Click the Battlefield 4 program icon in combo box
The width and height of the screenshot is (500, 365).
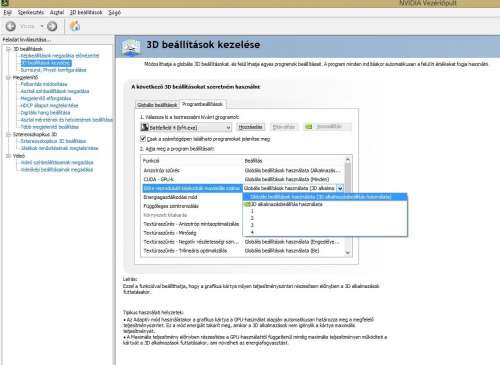(145, 127)
